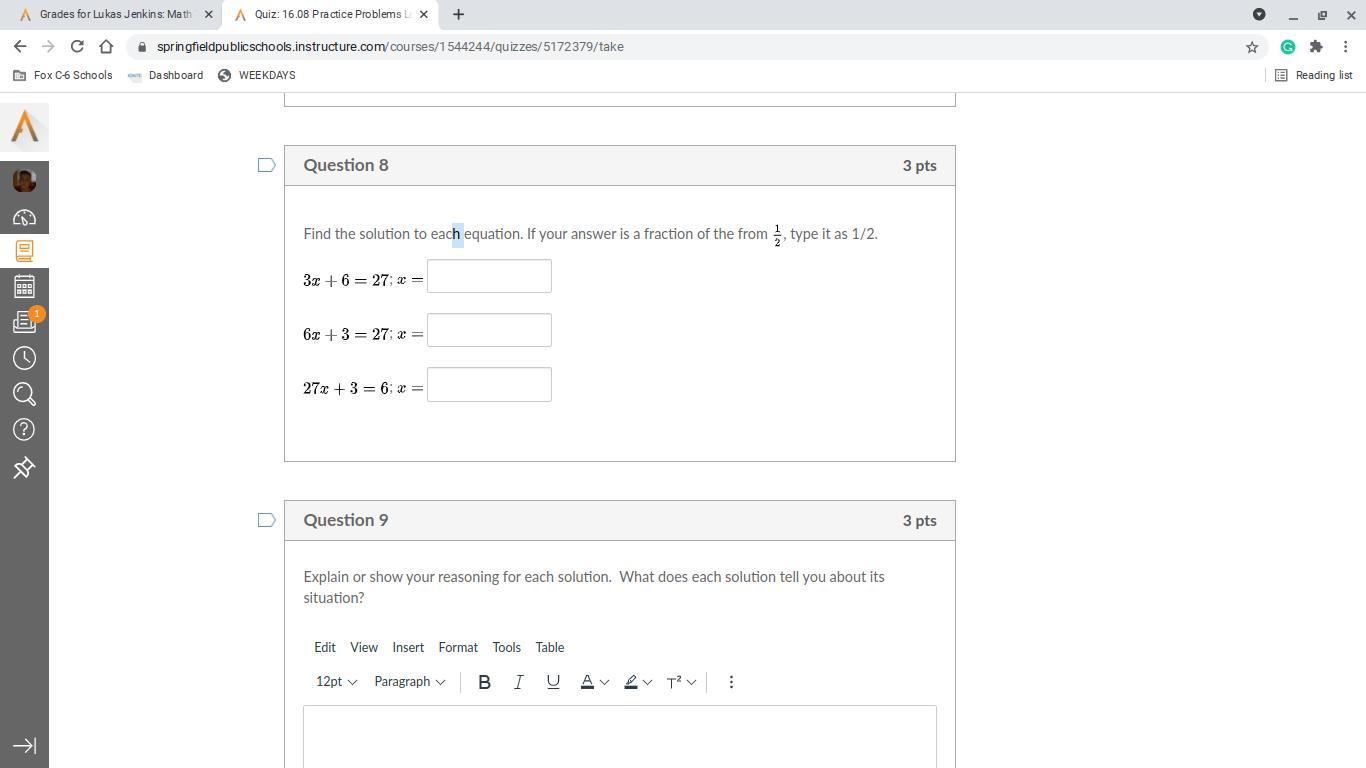
Task: Bookmark this page with the star
Action: click(x=1251, y=47)
